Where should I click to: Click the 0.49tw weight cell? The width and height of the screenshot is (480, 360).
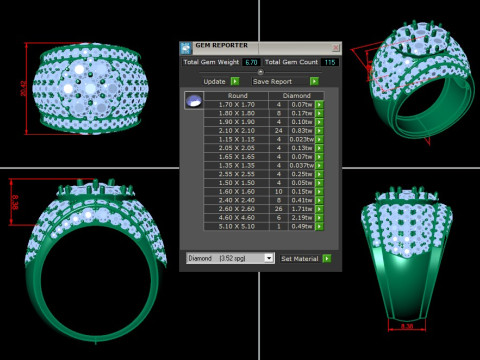point(302,226)
